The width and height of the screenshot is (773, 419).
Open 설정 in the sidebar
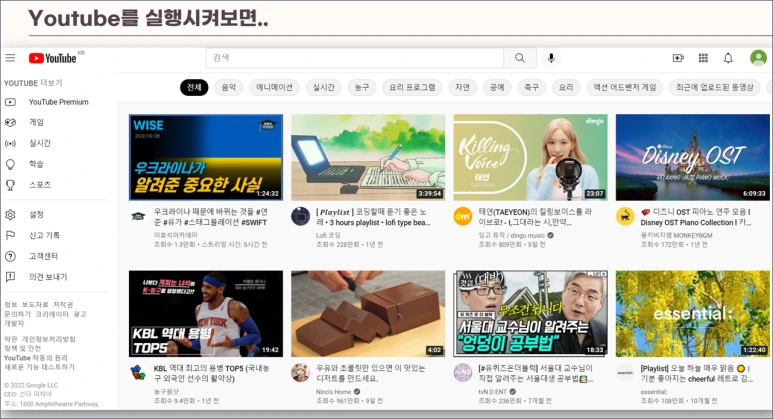coord(36,215)
